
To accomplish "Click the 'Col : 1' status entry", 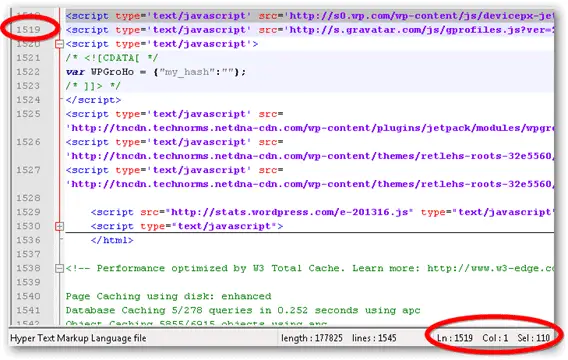I will click(x=495, y=338).
